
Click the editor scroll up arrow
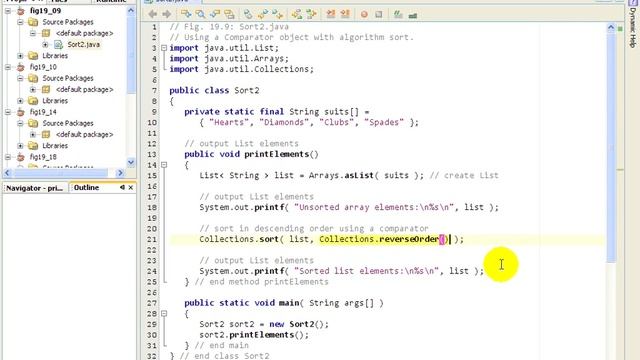611,28
